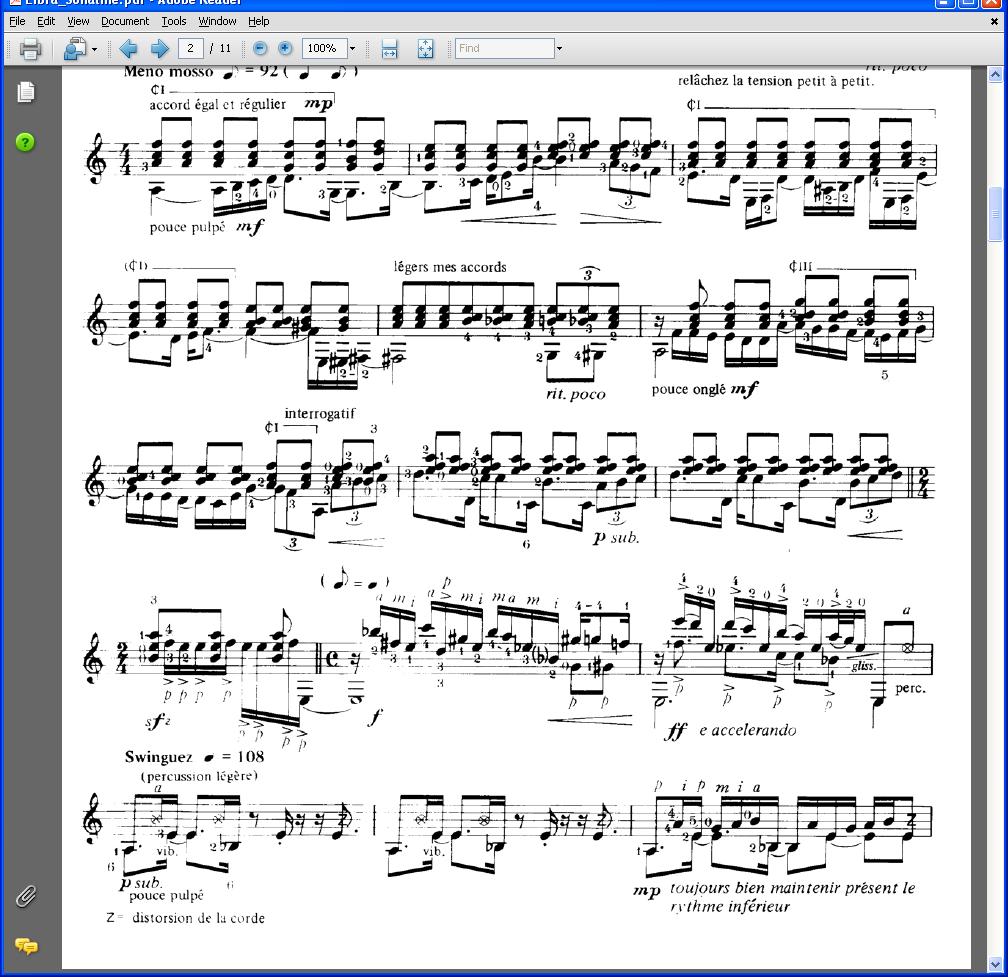Open the Pages panel in sidebar
Viewport: 1008px width, 977px height.
pyautogui.click(x=26, y=92)
